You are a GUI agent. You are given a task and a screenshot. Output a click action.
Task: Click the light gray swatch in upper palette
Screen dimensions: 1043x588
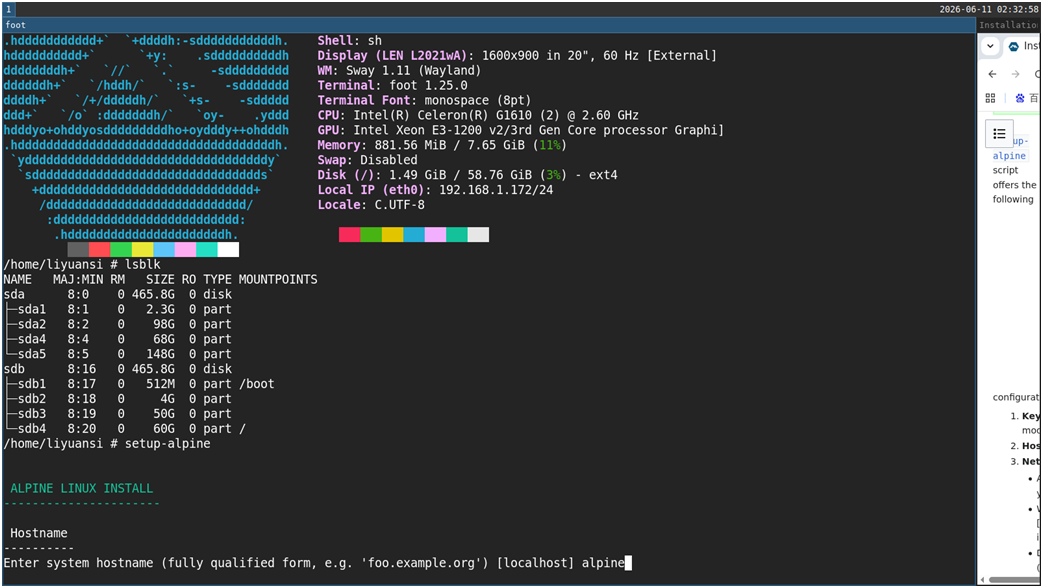point(478,235)
